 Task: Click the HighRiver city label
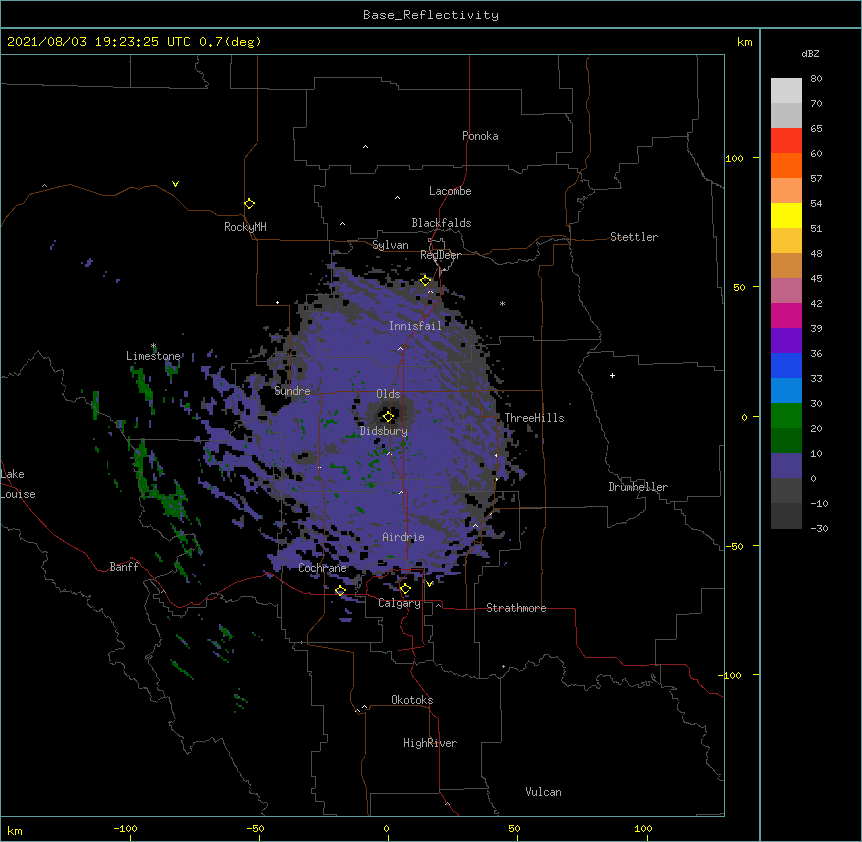tap(429, 743)
